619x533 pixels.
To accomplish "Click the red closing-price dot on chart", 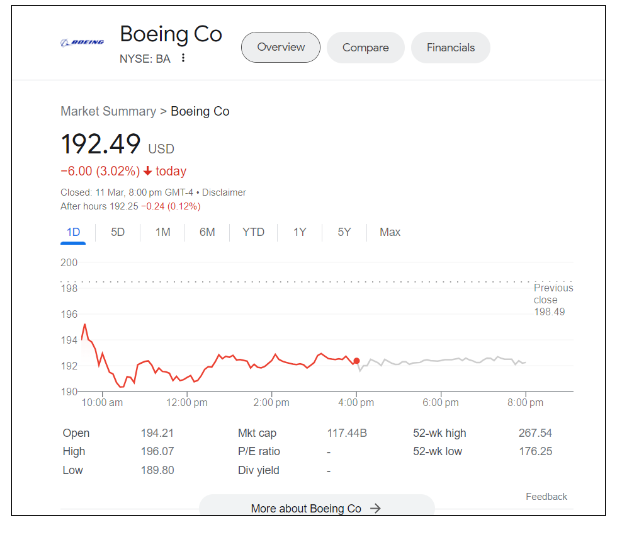I will click(357, 361).
